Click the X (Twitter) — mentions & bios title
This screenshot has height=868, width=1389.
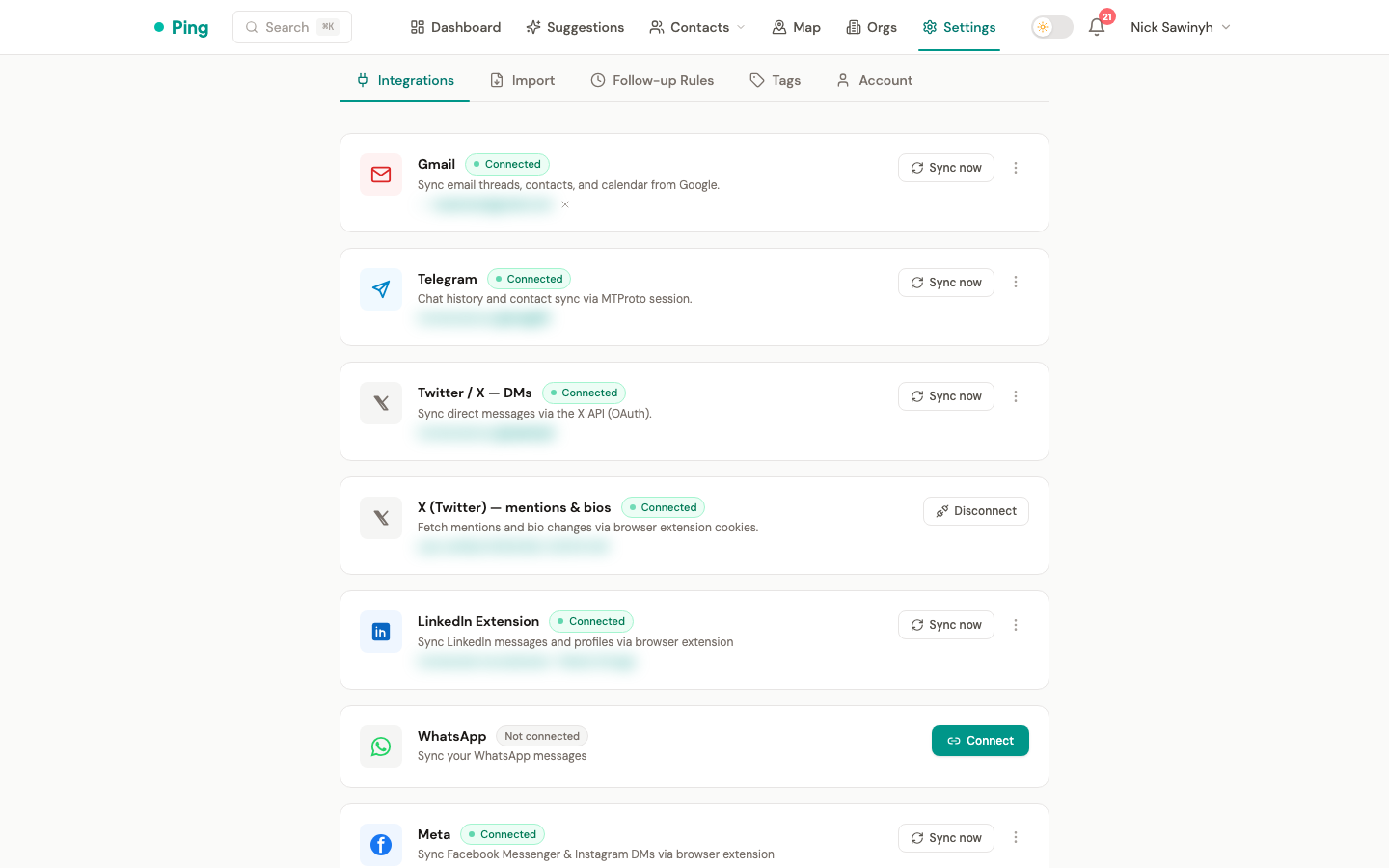pos(514,507)
